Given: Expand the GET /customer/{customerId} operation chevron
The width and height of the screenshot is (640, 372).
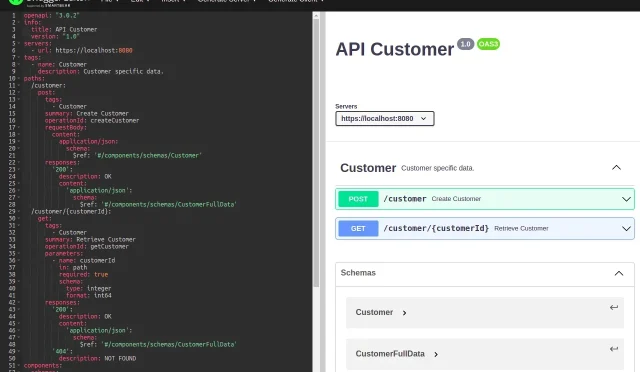Looking at the screenshot, I should click(x=626, y=228).
